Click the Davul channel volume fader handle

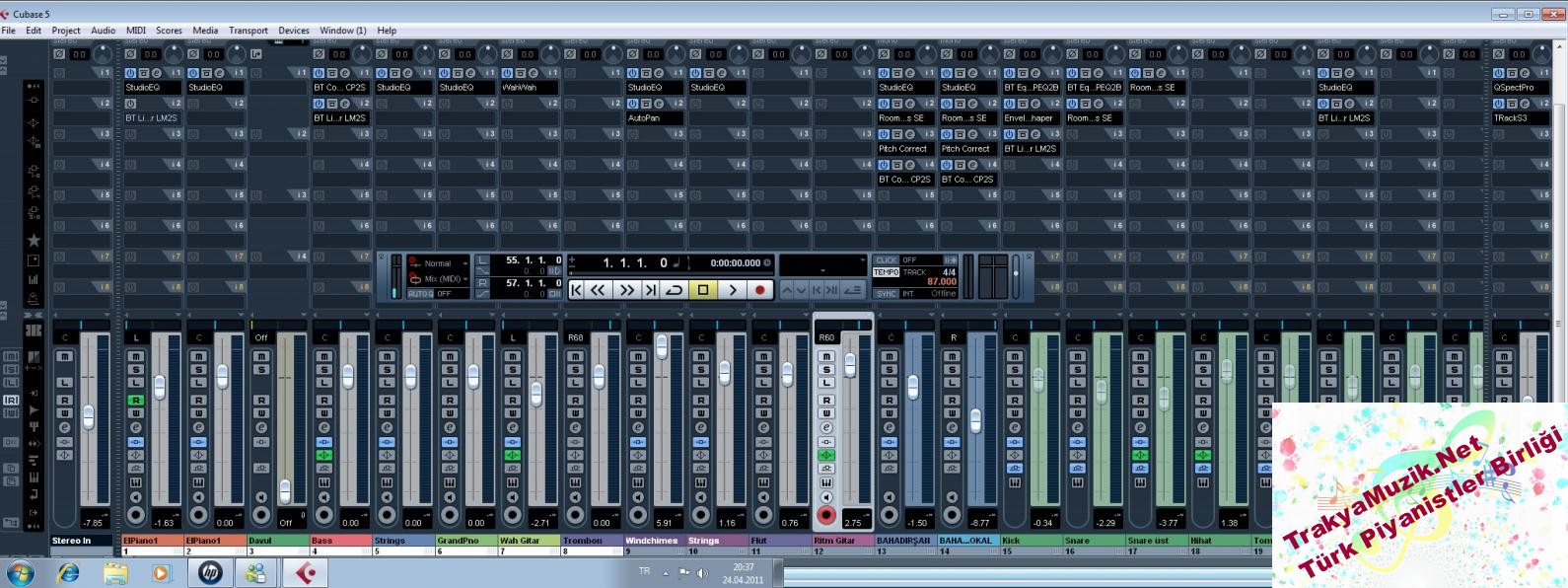(x=285, y=489)
